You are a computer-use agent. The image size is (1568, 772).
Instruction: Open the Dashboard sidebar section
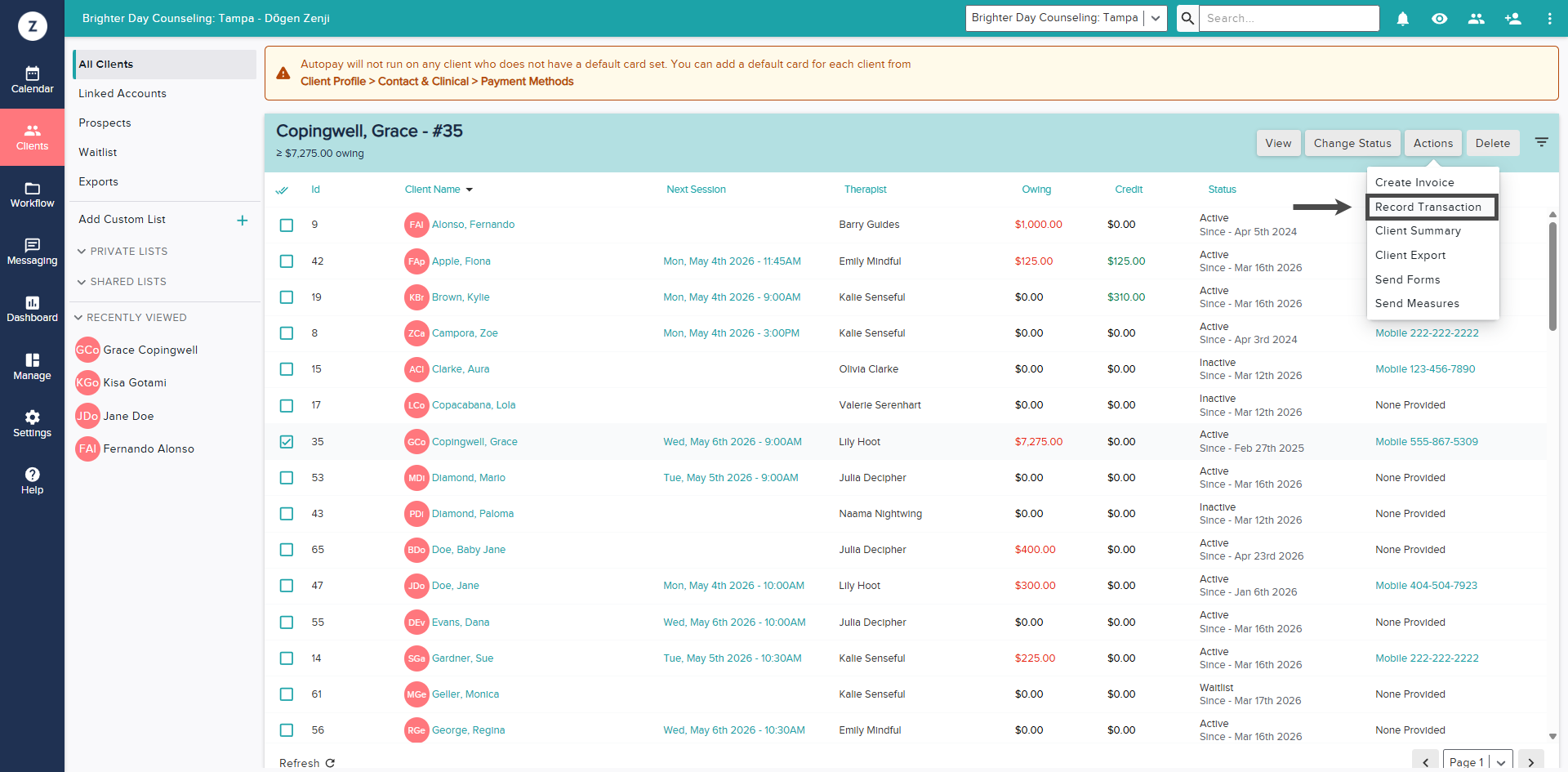[x=32, y=309]
